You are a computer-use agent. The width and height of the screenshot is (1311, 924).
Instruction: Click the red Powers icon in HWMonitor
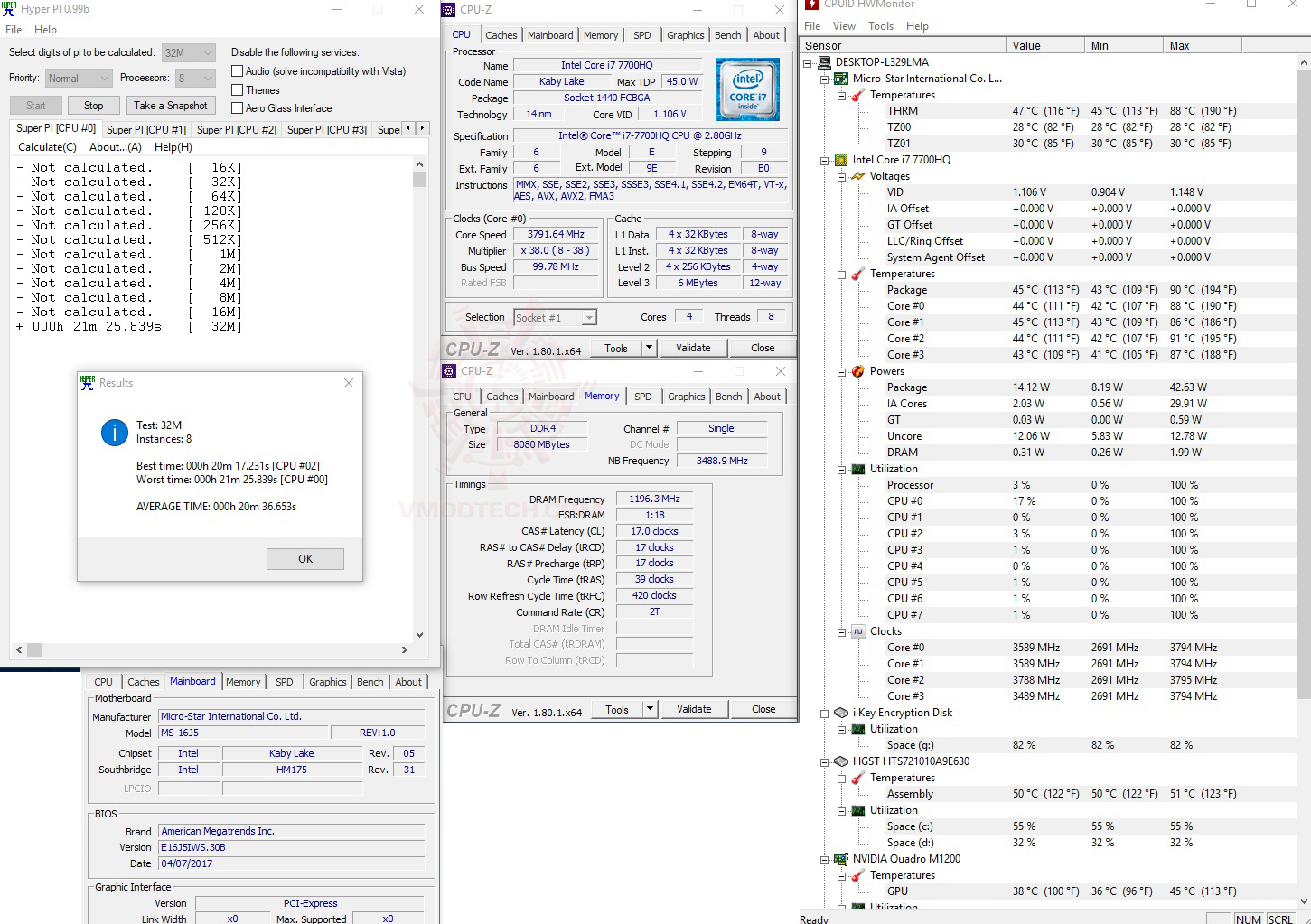tap(858, 370)
